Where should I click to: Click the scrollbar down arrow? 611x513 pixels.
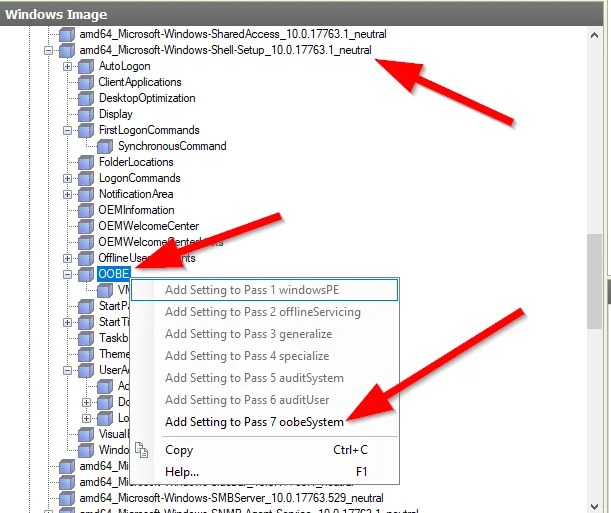[594, 506]
